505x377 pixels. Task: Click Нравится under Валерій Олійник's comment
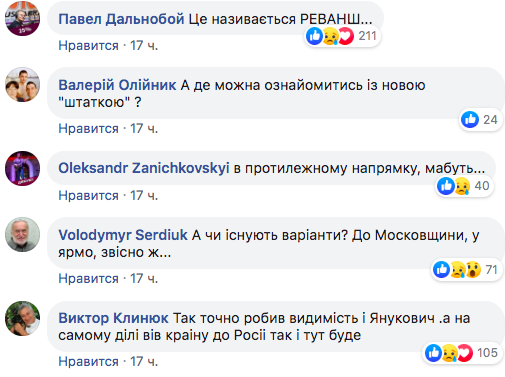click(x=88, y=128)
